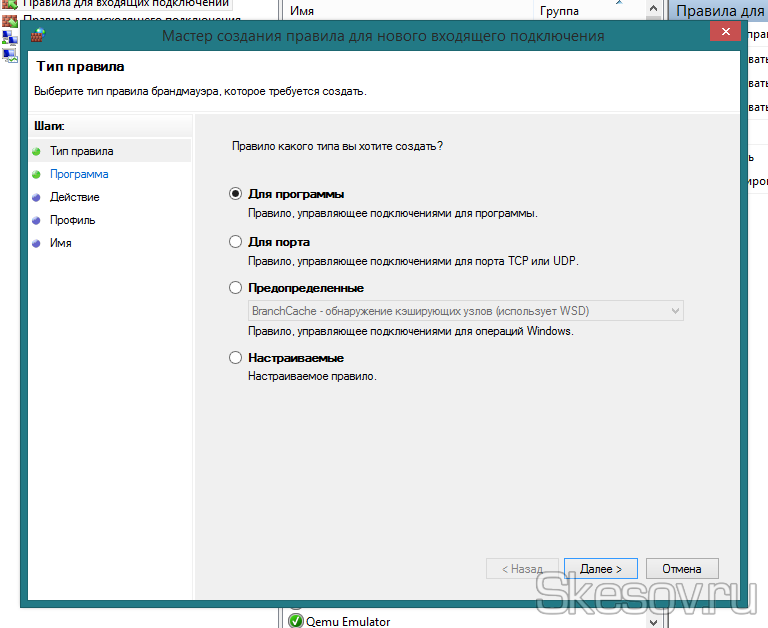This screenshot has height=628, width=768.
Task: Close the rule creation wizard window
Action: (724, 34)
